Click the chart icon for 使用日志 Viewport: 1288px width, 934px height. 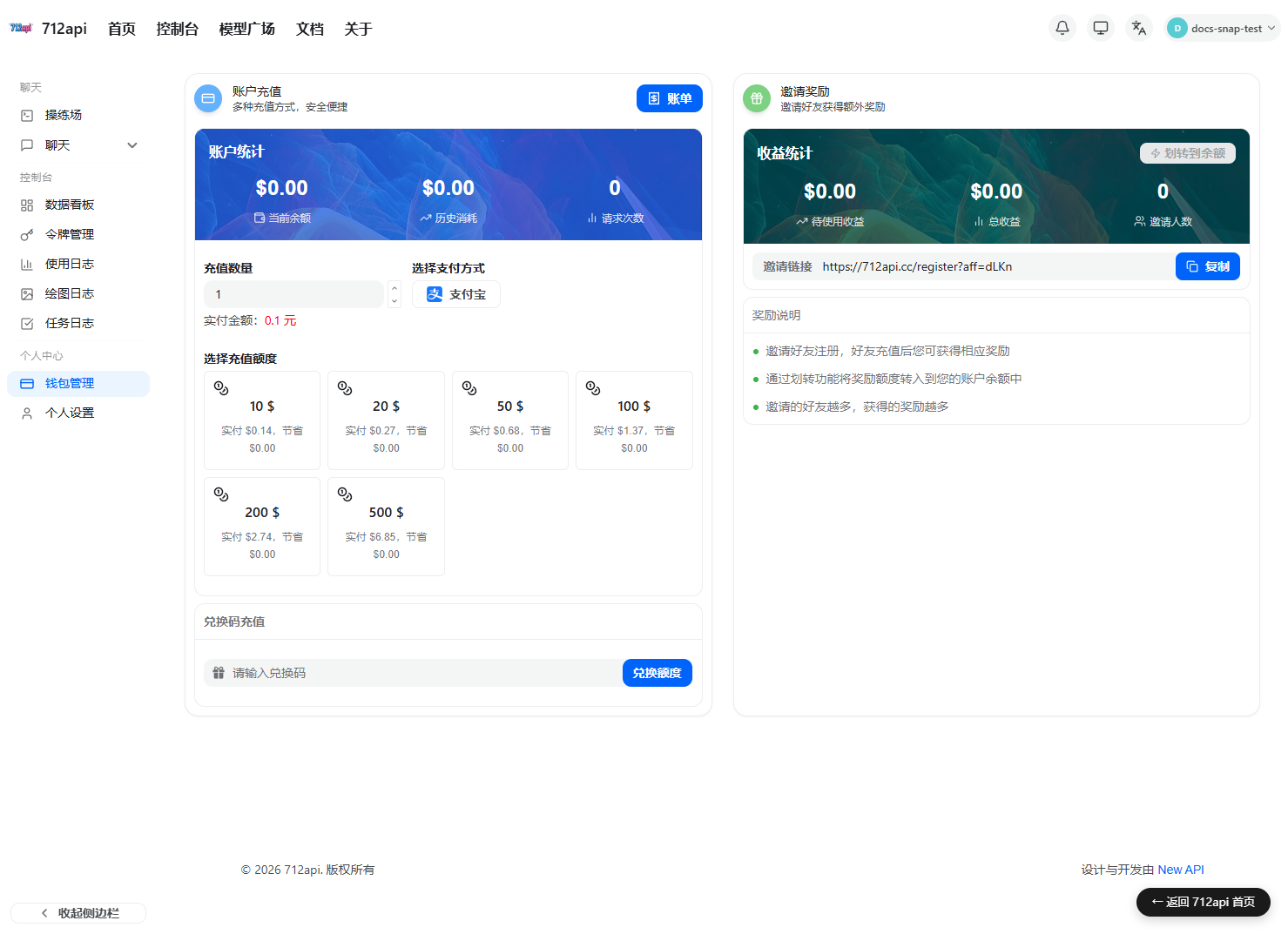[x=27, y=264]
